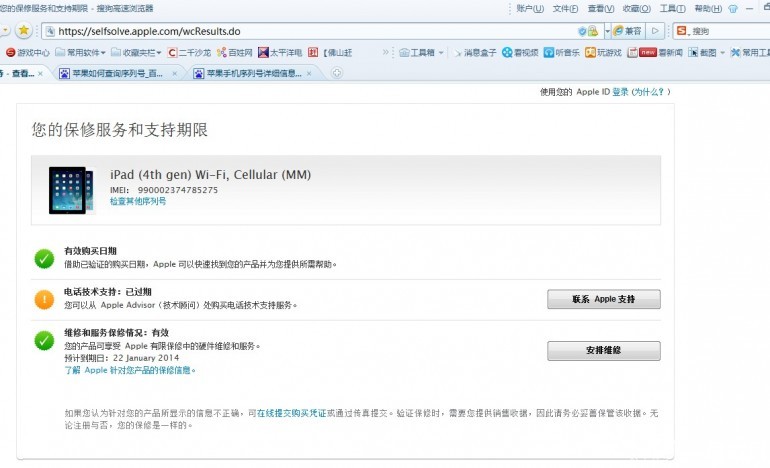The image size is (770, 468).
Task: Click the 您的保修服务和支持期限 heading
Action: point(120,130)
